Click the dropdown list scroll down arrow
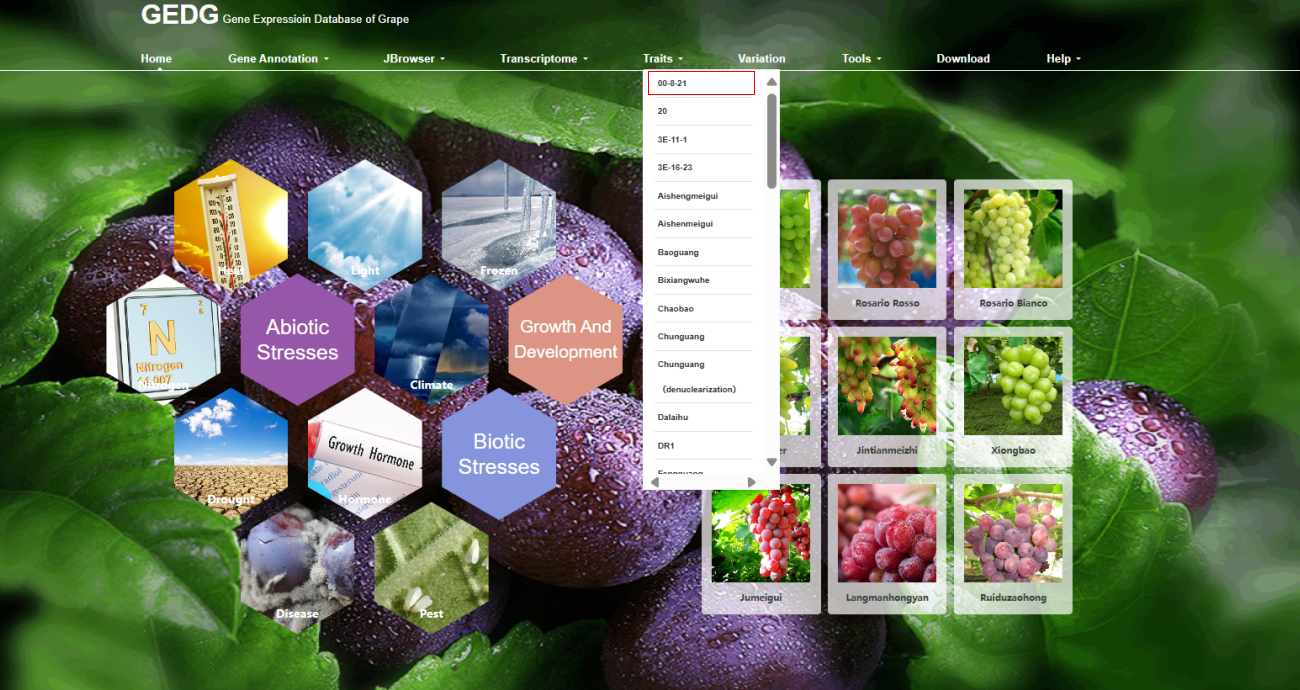1300x690 pixels. click(x=771, y=462)
